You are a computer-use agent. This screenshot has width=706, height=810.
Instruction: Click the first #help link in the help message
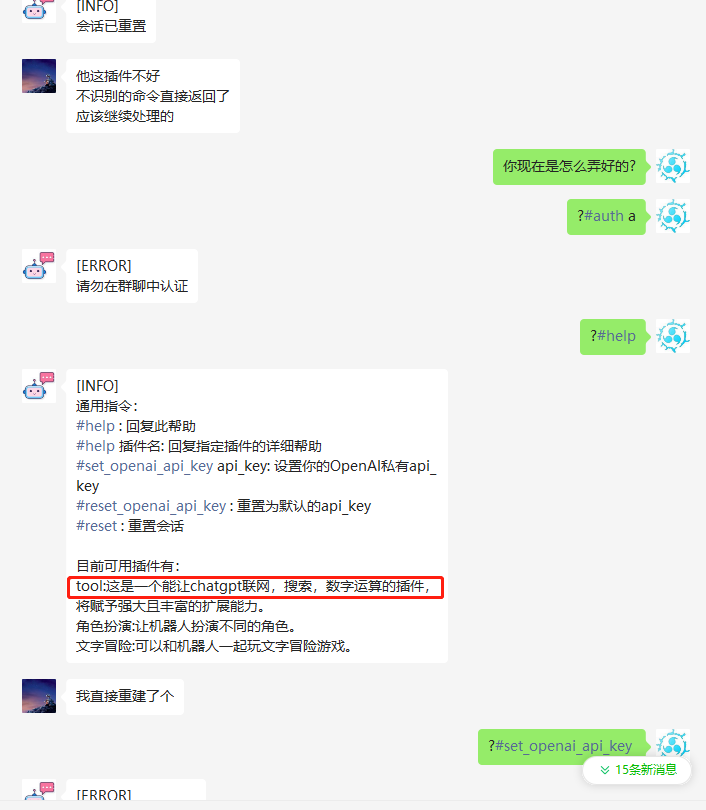click(x=96, y=426)
